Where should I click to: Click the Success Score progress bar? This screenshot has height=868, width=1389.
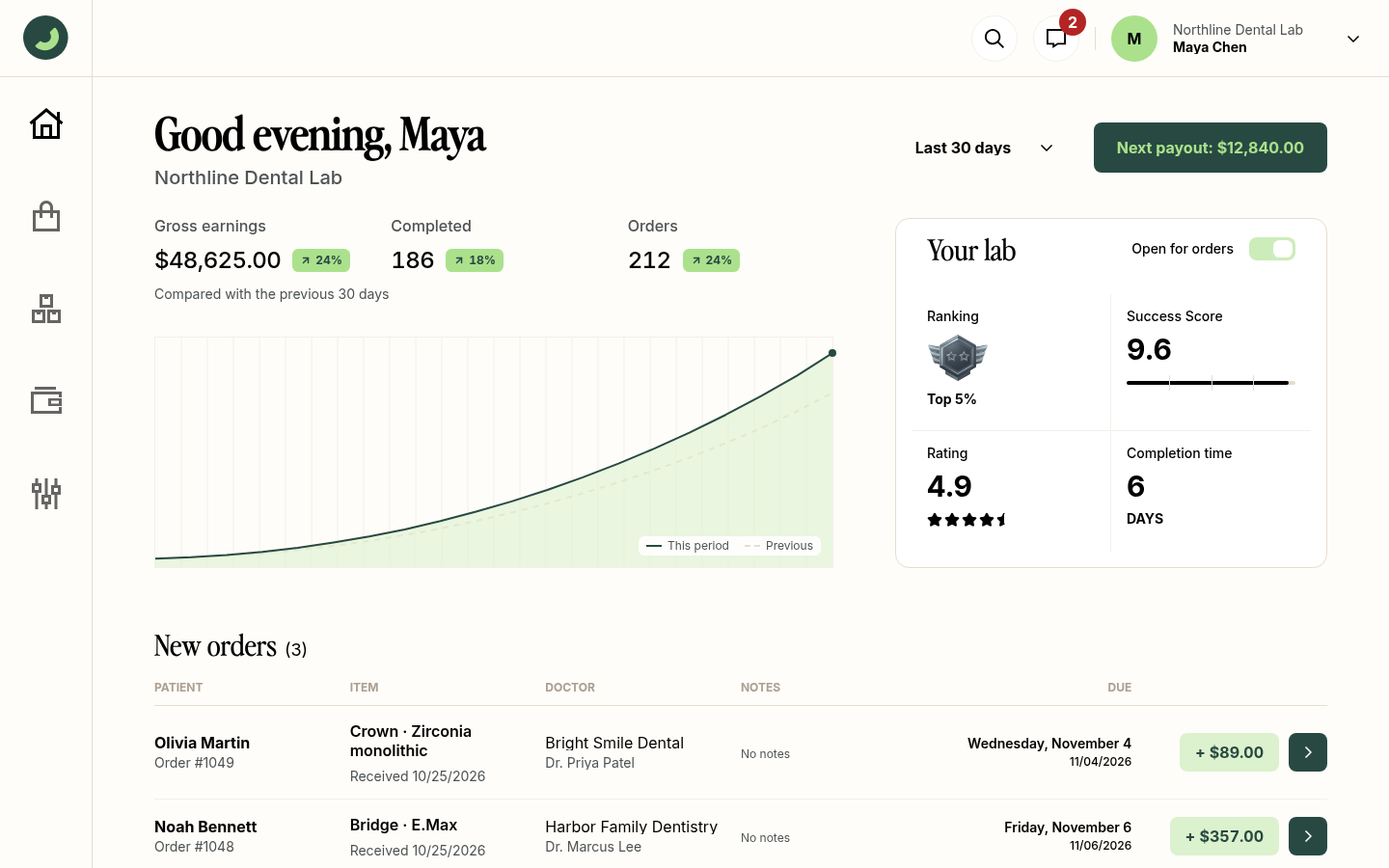(1211, 383)
